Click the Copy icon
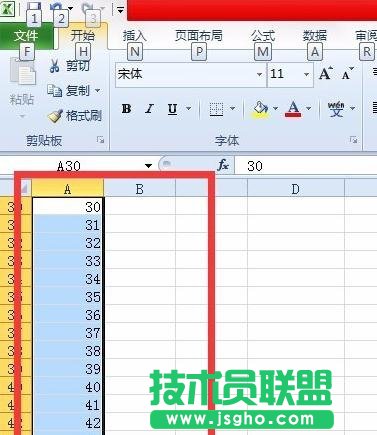The height and width of the screenshot is (435, 377). (54, 90)
